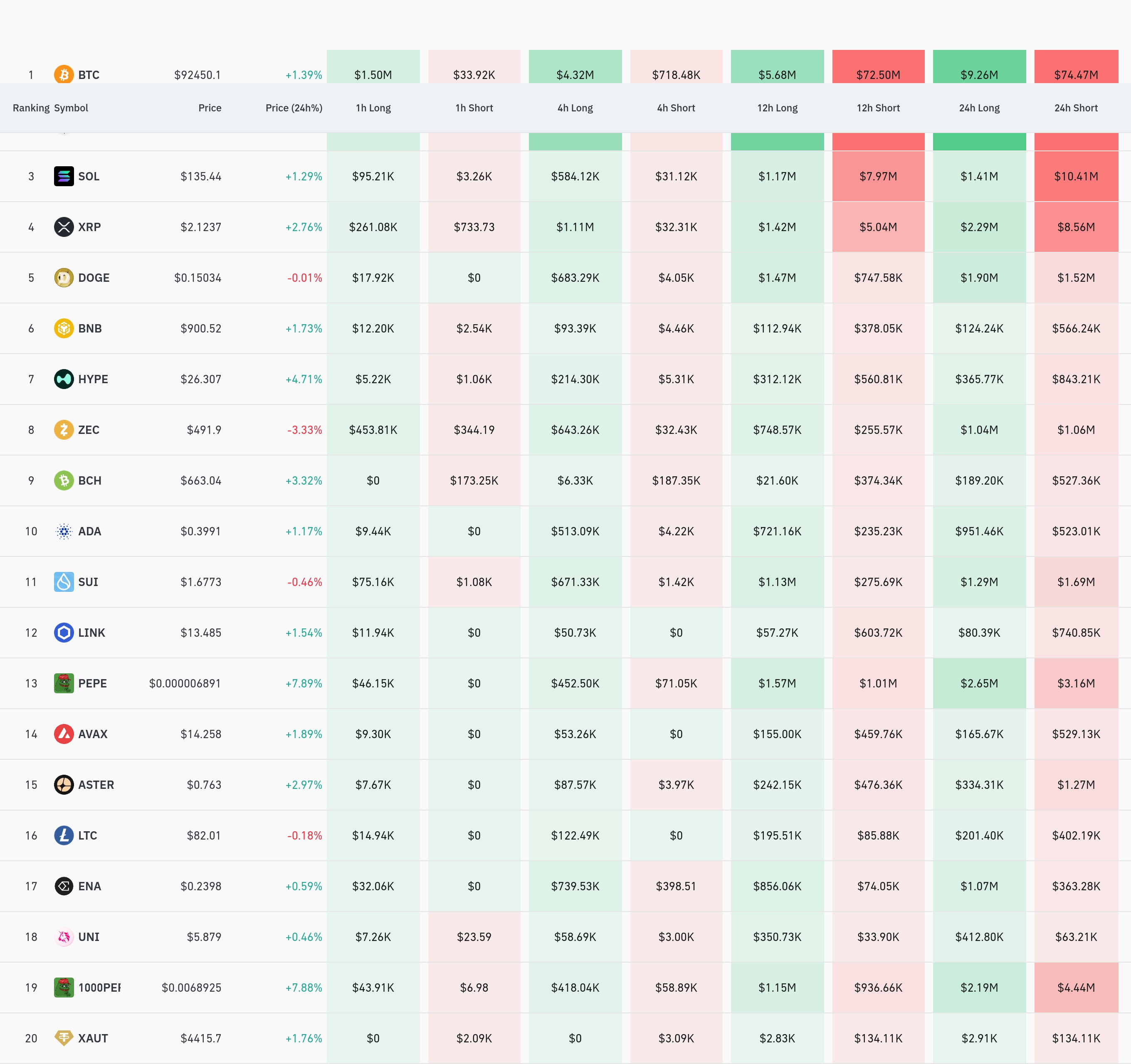Viewport: 1131px width, 1064px height.
Task: Click the Dogecoin DOGE icon
Action: point(64,278)
